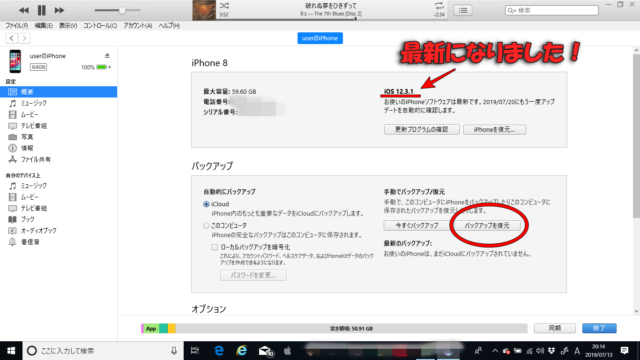Pause the currently playing song
The width and height of the screenshot is (640, 360).
click(42, 10)
